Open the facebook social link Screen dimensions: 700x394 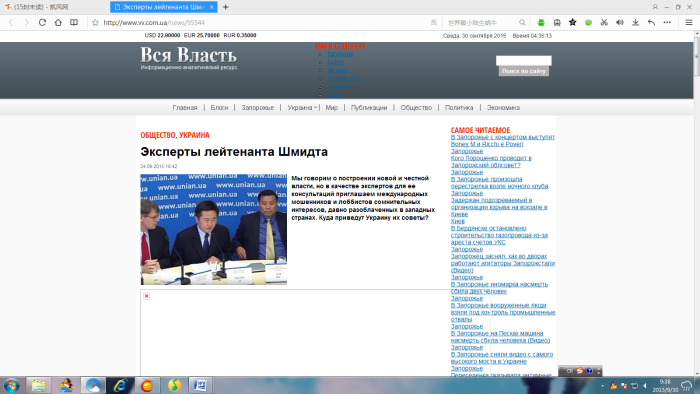pyautogui.click(x=340, y=54)
